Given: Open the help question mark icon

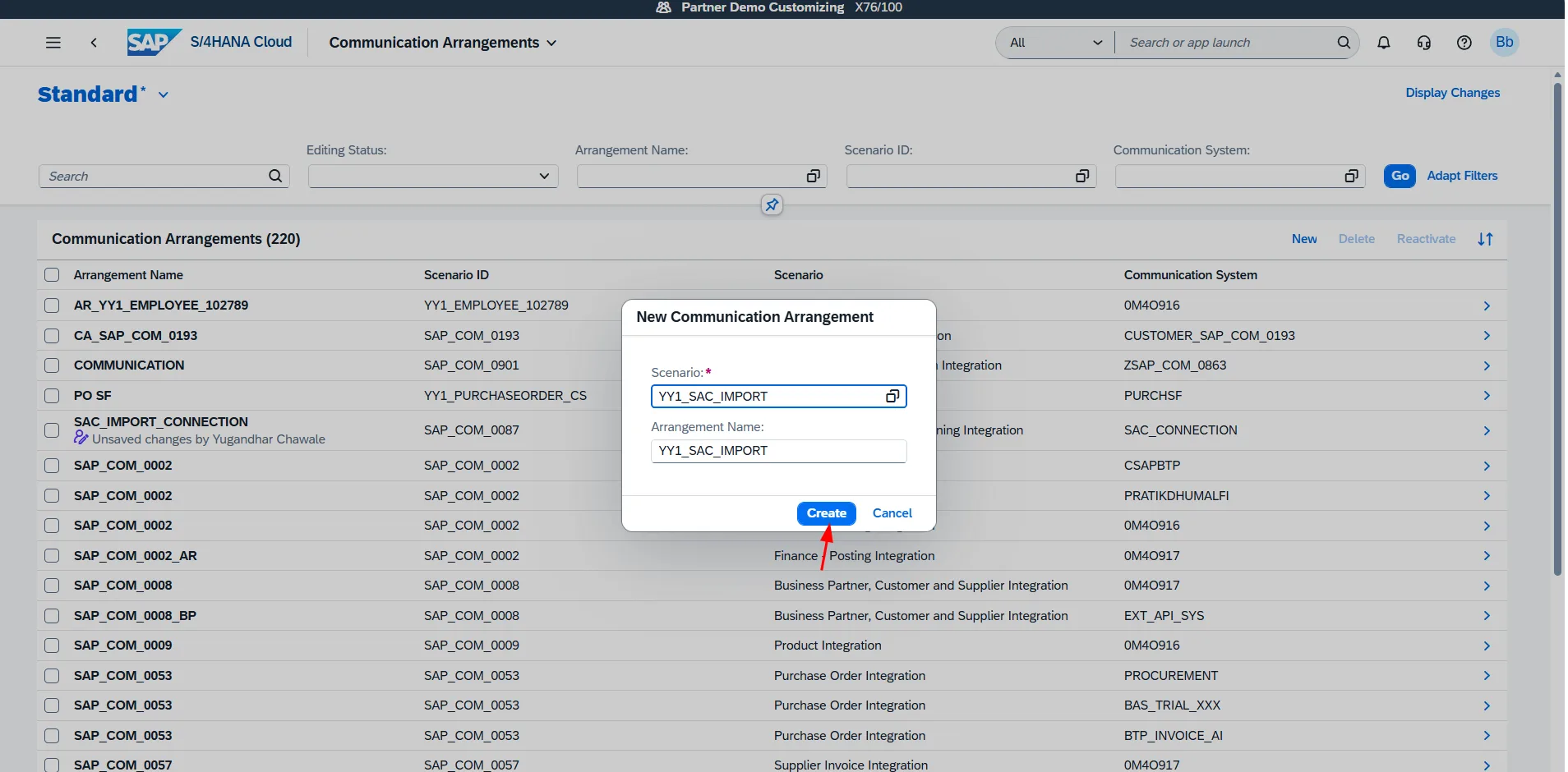Looking at the screenshot, I should tap(1464, 43).
